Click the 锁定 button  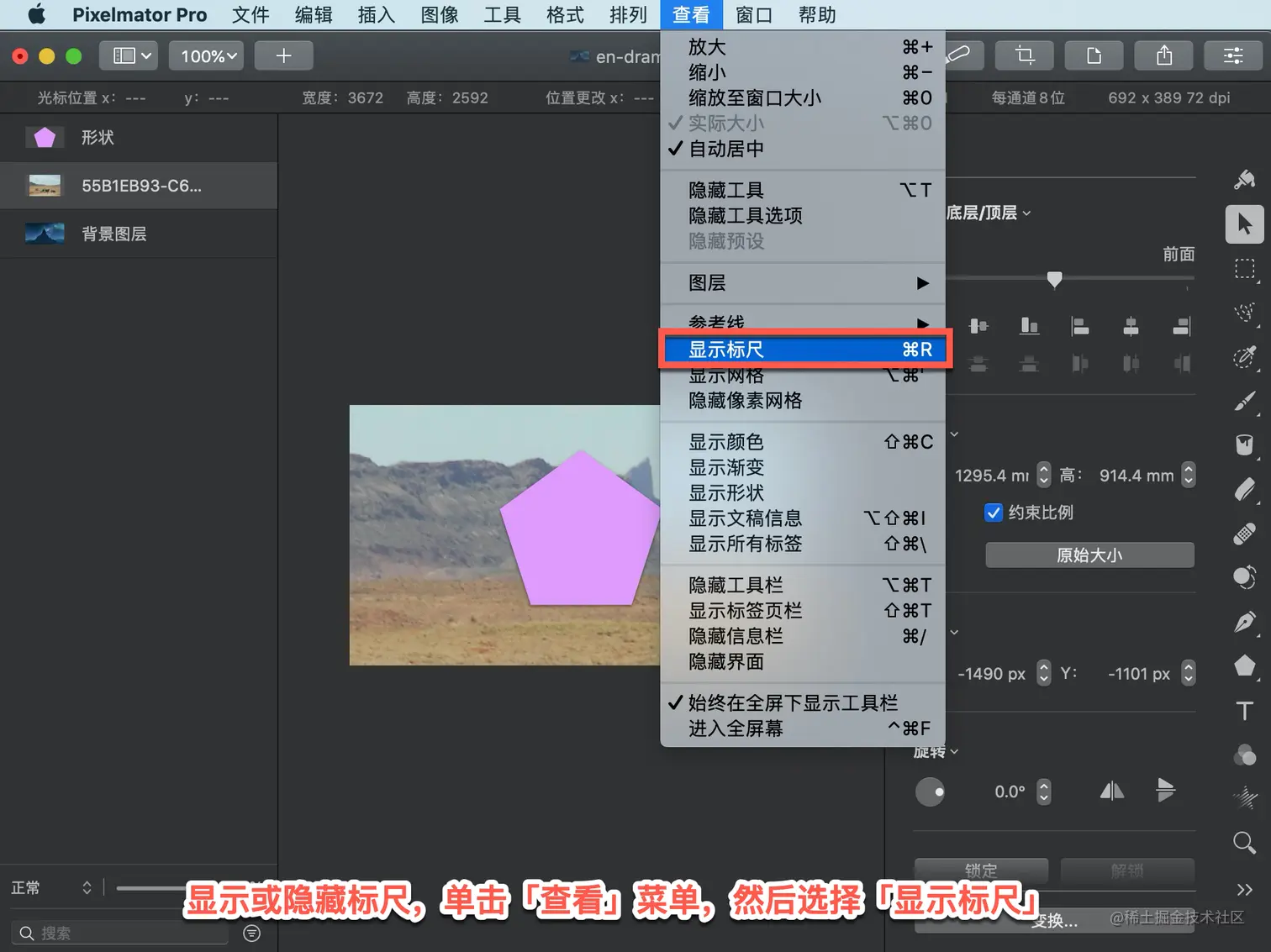[x=981, y=870]
